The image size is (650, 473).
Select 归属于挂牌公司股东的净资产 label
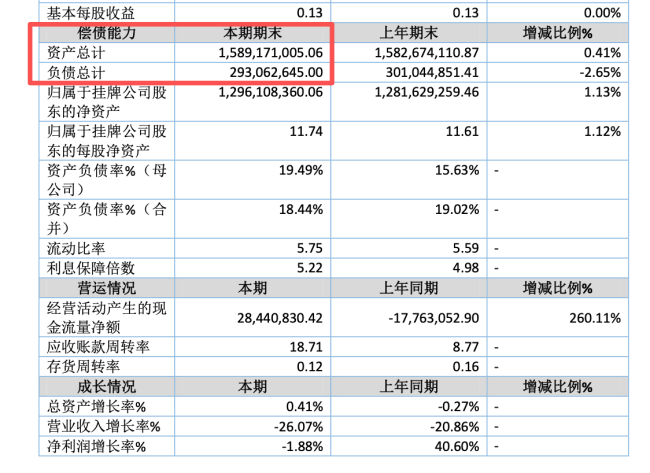[107, 102]
